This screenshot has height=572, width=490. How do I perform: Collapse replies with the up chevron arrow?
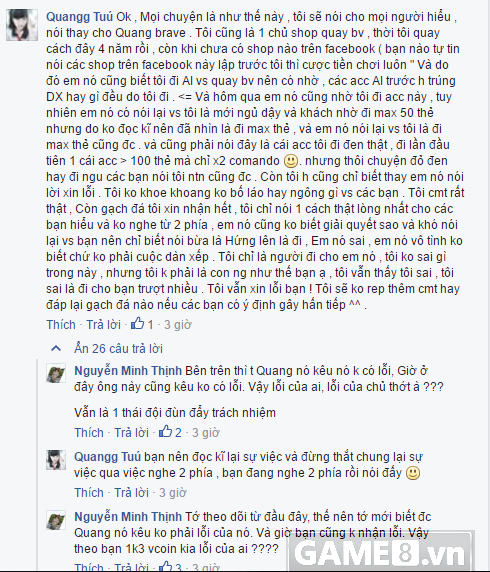tap(56, 348)
